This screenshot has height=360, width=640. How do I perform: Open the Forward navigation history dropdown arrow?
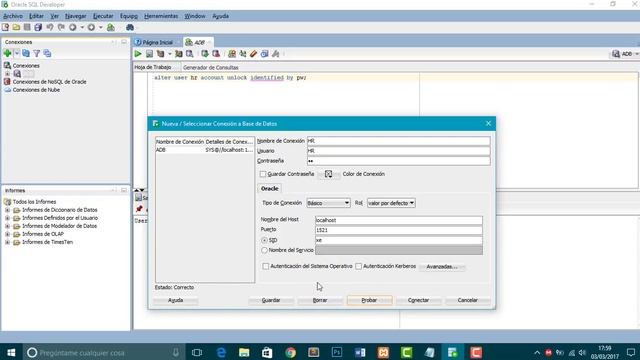(100, 27)
